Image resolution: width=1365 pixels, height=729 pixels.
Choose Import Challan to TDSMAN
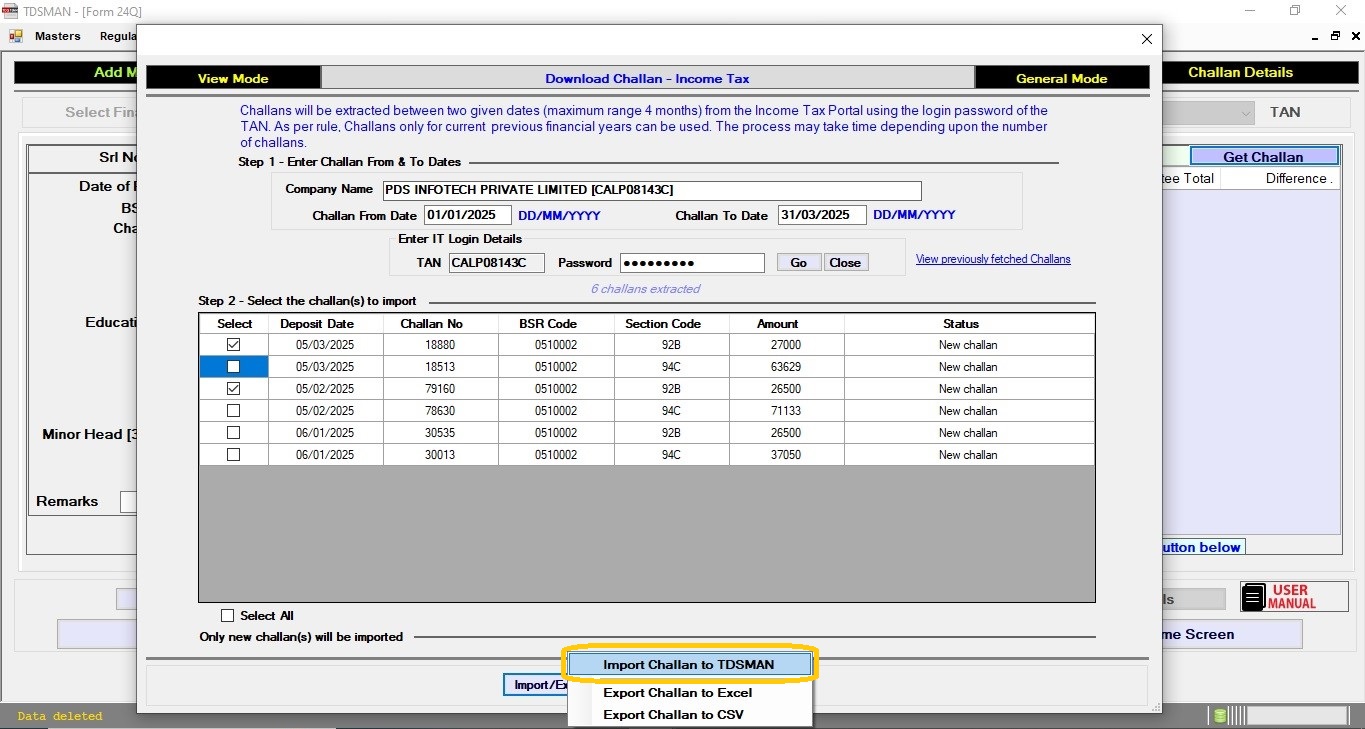688,665
